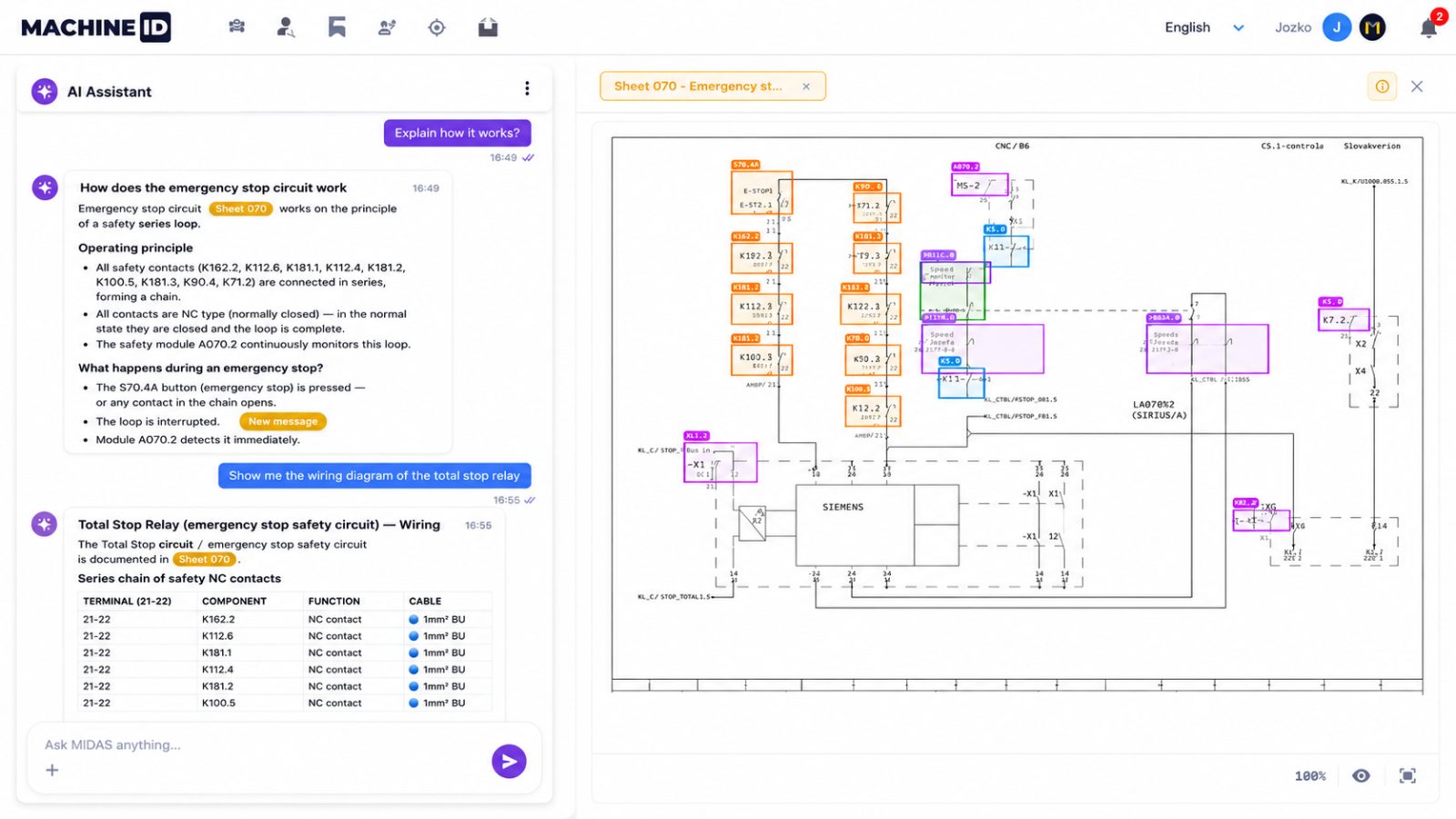Toggle the eye visibility icon in viewer footer
Viewport: 1456px width, 819px height.
[1360, 775]
